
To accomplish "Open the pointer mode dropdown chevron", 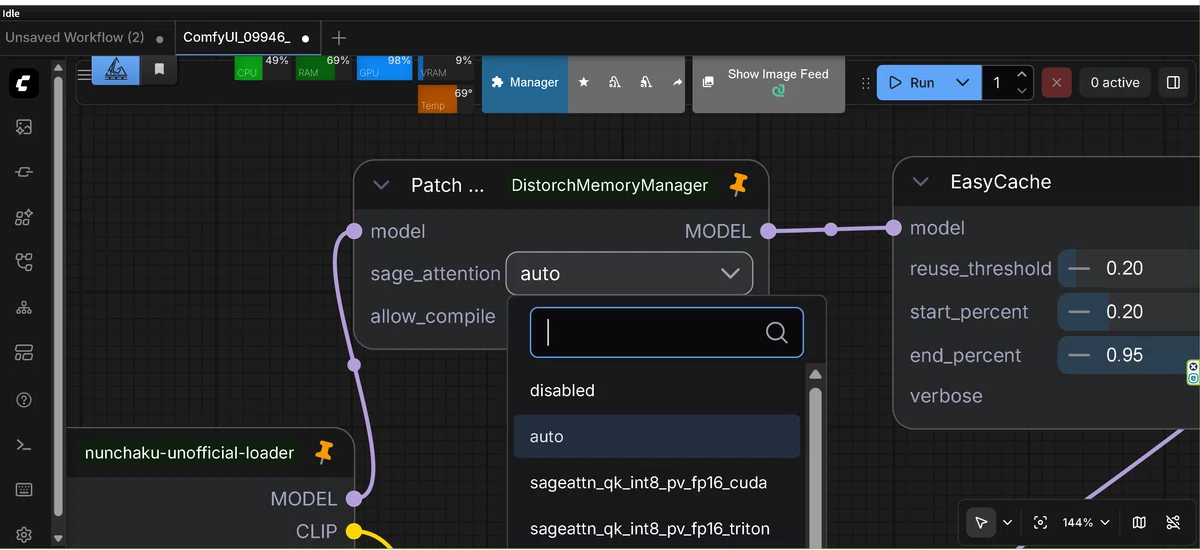I will click(1007, 522).
